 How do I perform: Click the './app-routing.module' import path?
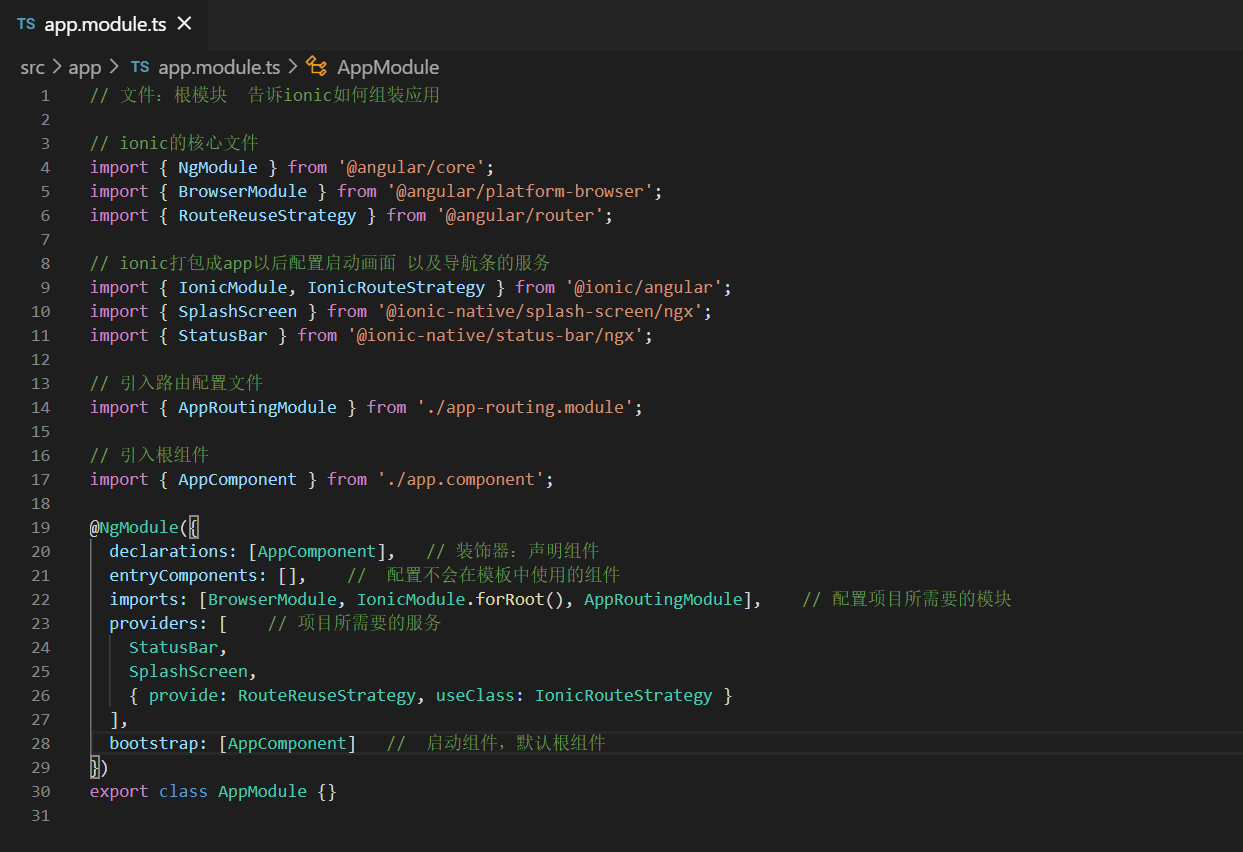524,407
